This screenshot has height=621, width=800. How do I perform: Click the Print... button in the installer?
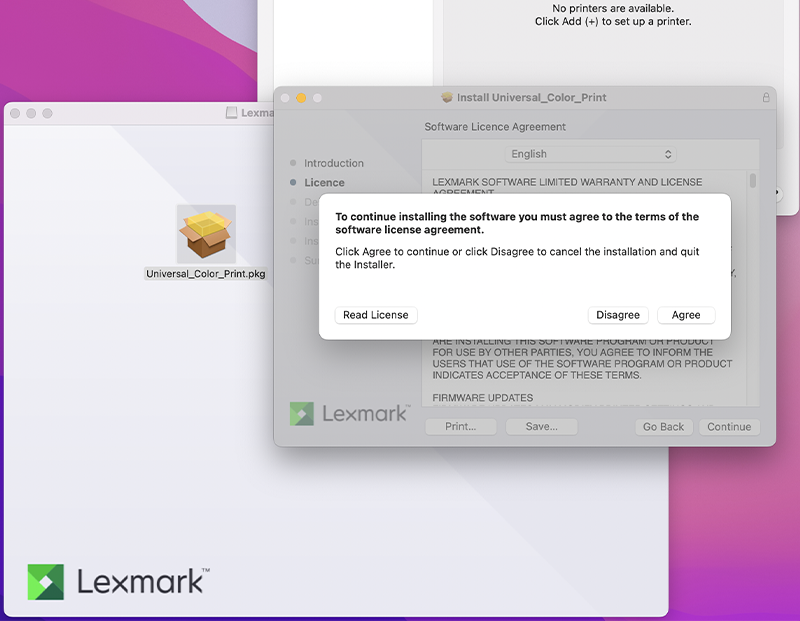[x=460, y=427]
